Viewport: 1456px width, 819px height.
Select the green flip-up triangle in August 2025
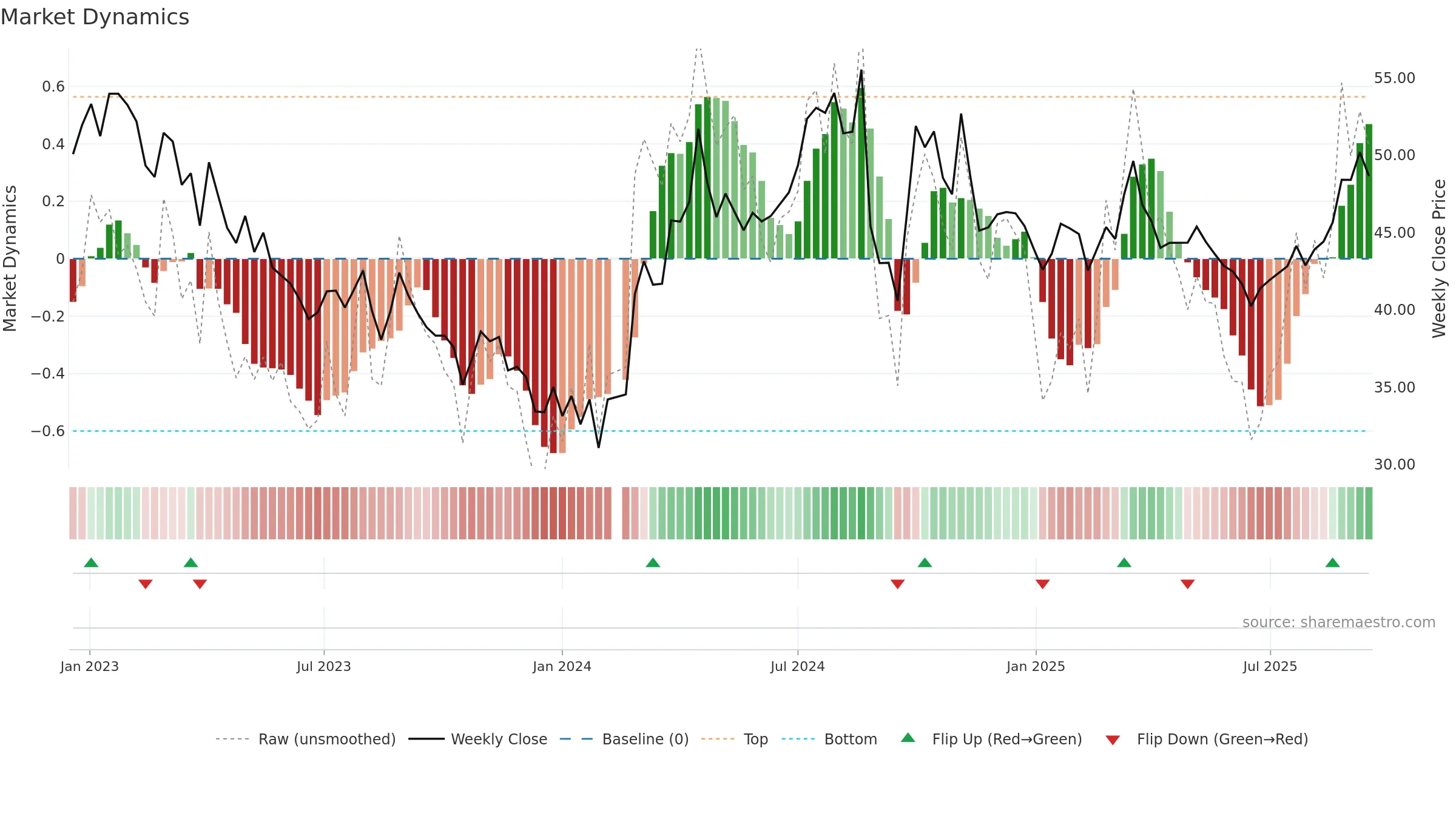click(1333, 562)
